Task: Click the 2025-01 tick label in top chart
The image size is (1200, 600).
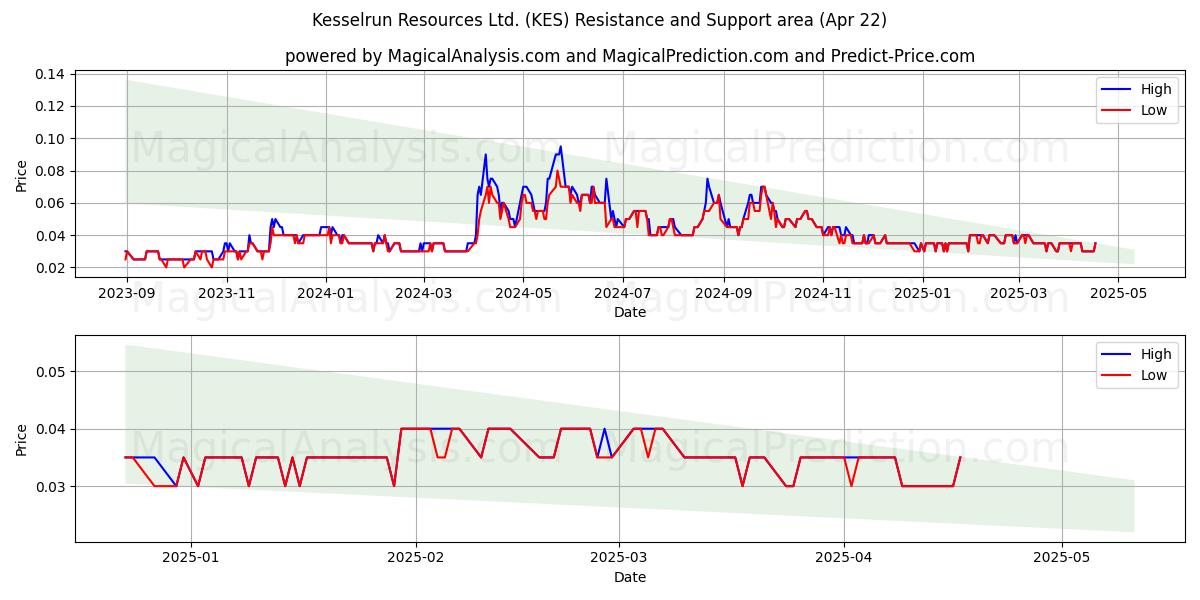Action: [921, 293]
